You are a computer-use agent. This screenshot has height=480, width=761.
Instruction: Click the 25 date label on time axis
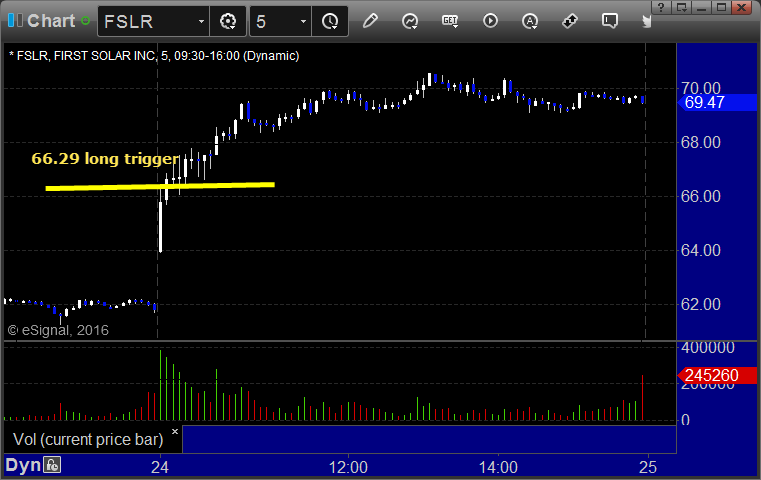(648, 467)
